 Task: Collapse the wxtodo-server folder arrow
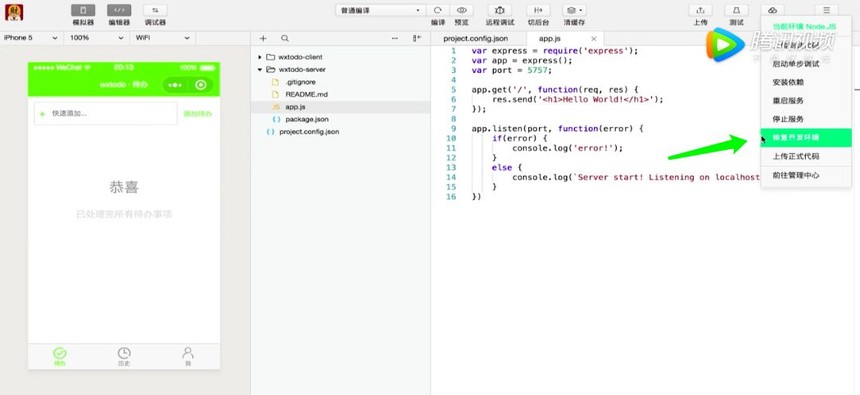click(260, 70)
